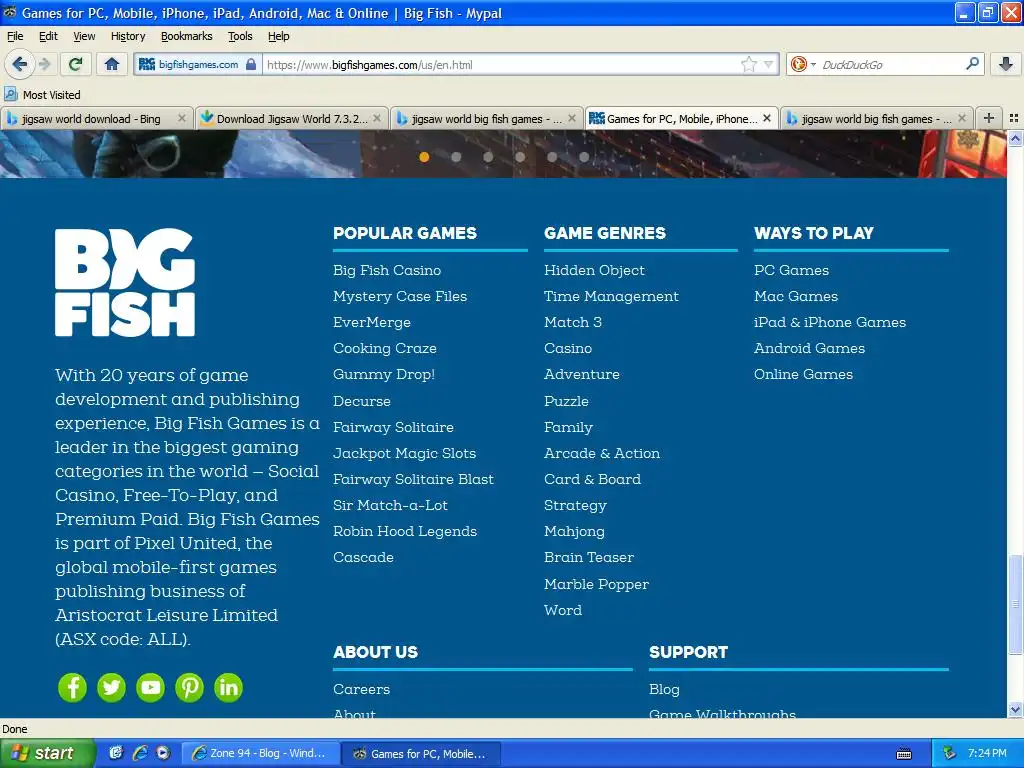Open the Big Fish Casino link

[387, 270]
